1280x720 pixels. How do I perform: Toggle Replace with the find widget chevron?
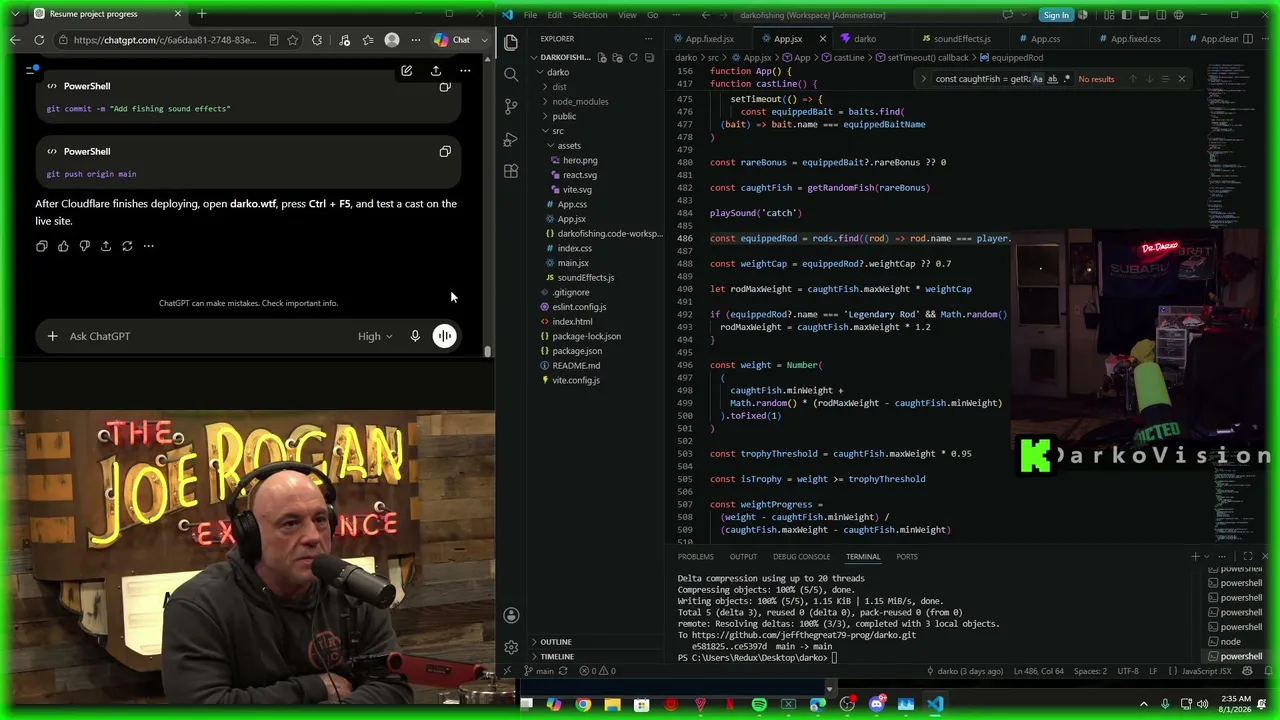coord(923,79)
